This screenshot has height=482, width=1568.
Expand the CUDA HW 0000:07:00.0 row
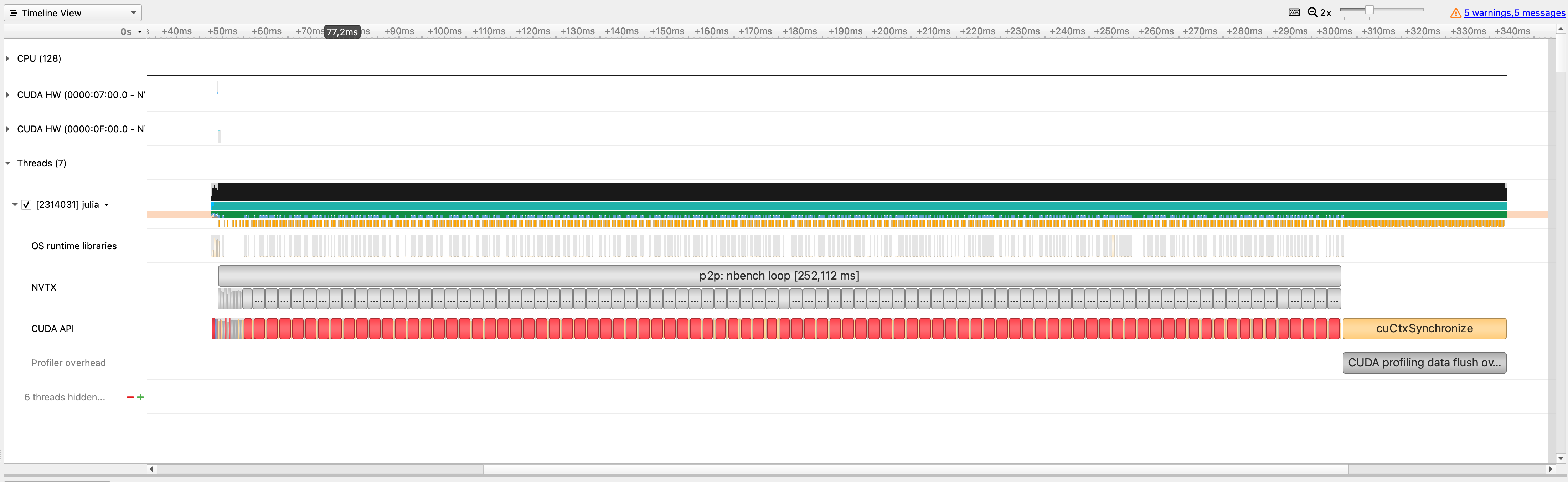point(7,94)
